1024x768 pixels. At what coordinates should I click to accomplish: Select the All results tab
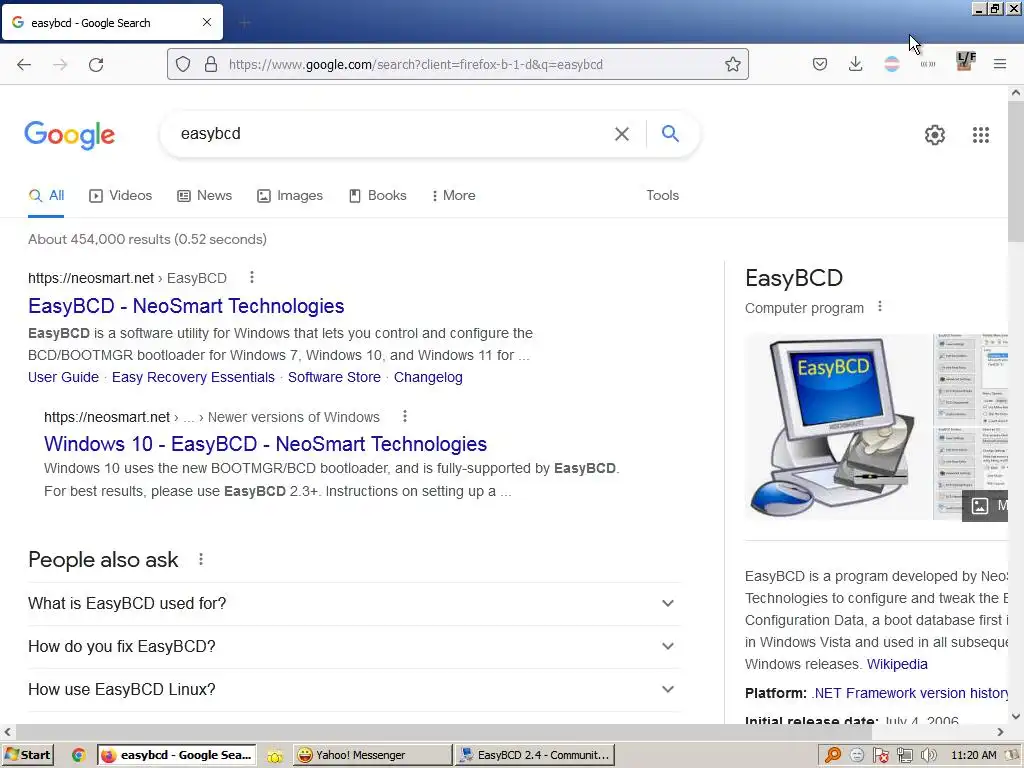46,195
